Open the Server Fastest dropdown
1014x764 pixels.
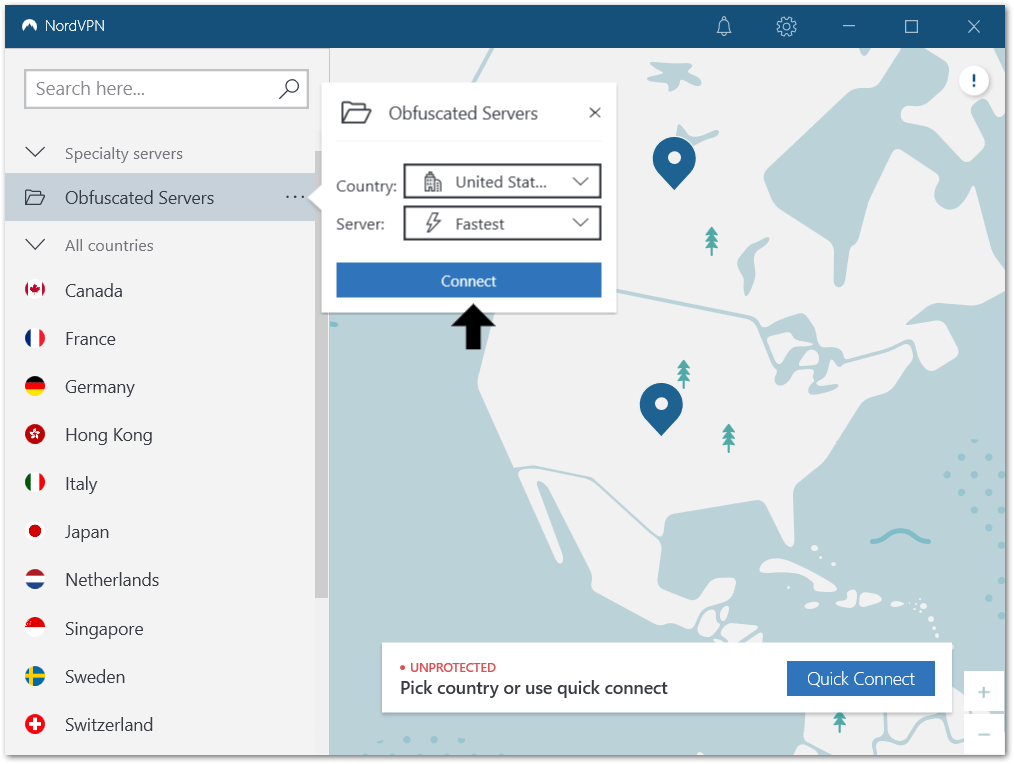[502, 223]
